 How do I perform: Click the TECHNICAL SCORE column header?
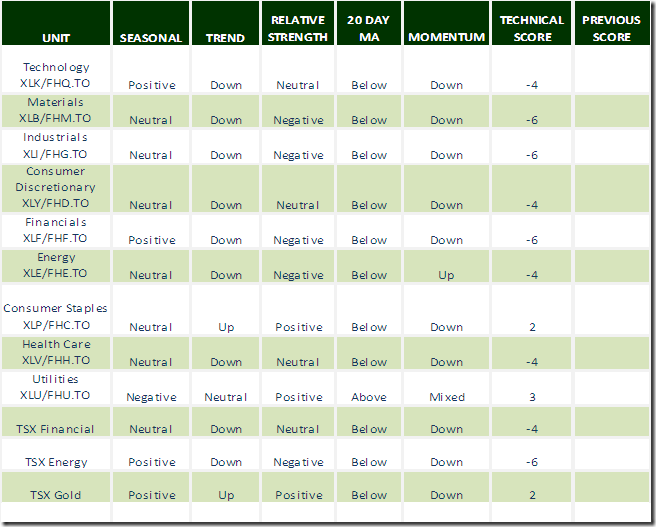tap(532, 29)
